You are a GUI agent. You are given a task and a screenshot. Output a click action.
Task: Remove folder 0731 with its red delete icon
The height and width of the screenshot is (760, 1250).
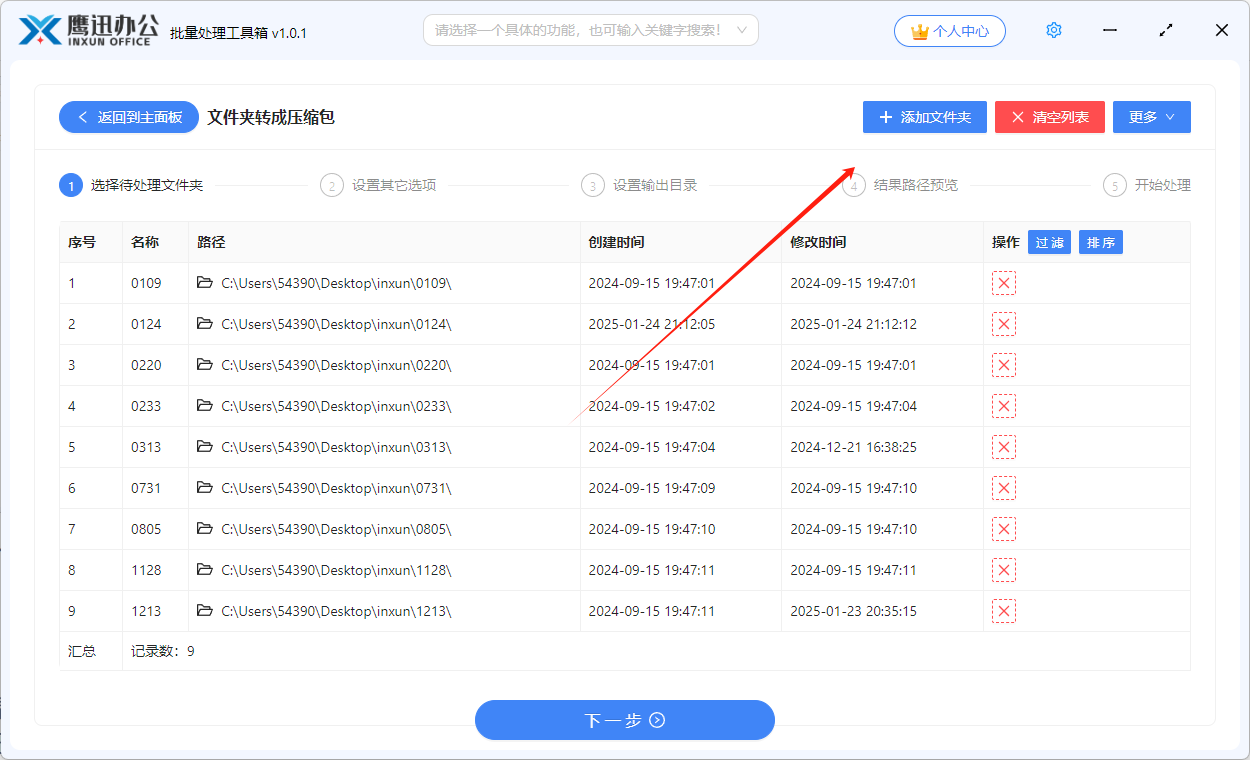click(1004, 488)
